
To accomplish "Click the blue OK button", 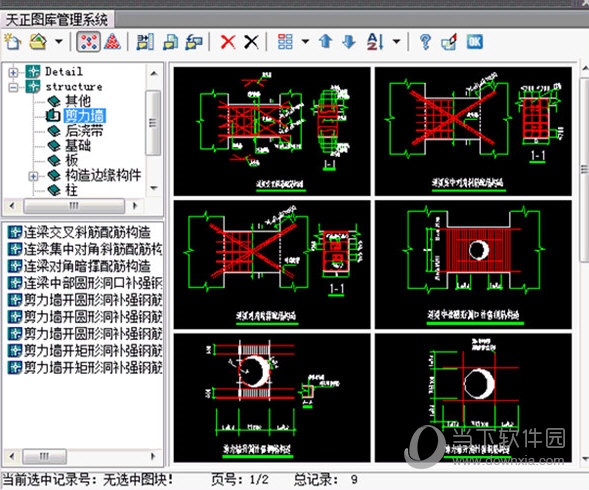I will click(x=474, y=42).
